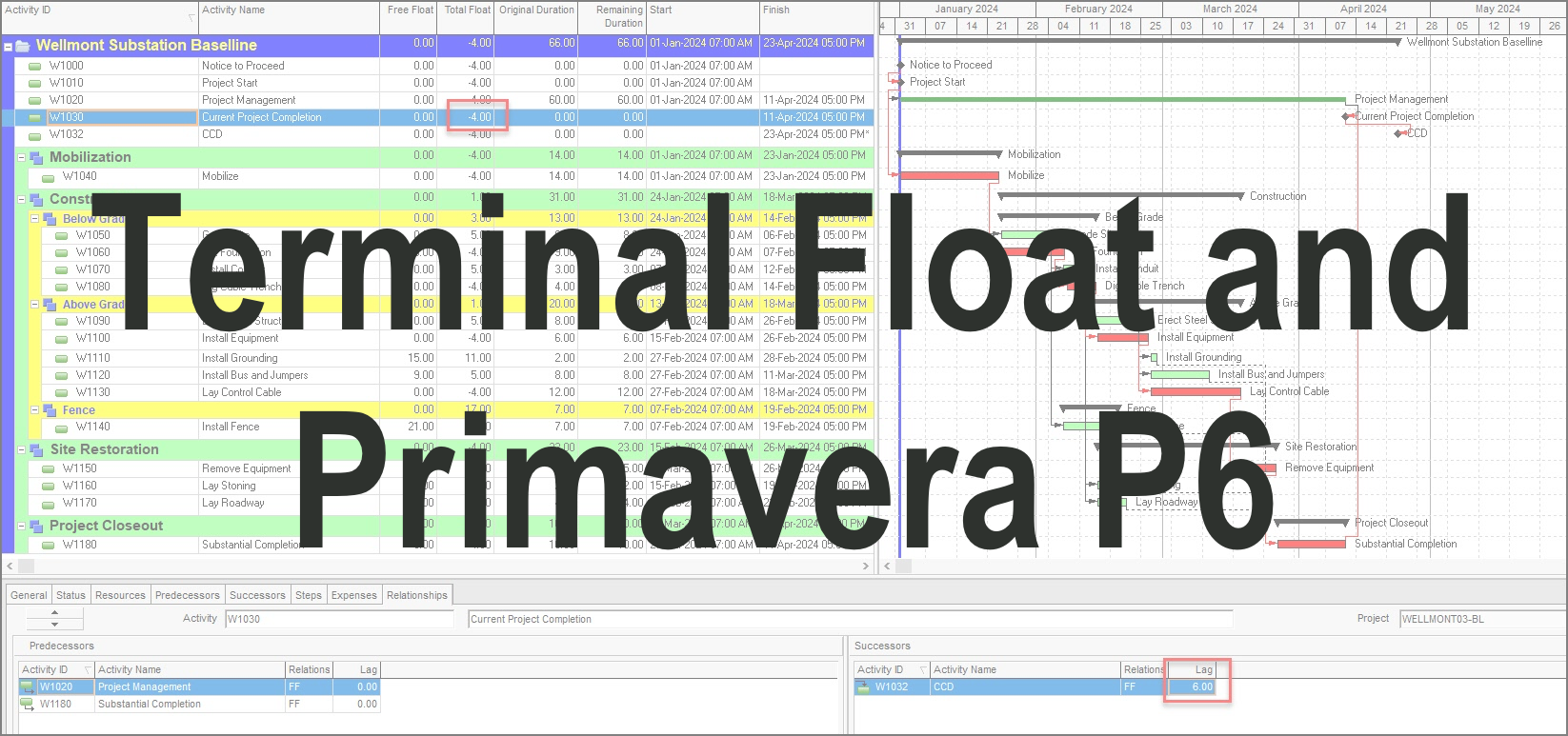This screenshot has width=1568, height=736.
Task: Go to previous activity with up arrow
Action: (x=54, y=613)
